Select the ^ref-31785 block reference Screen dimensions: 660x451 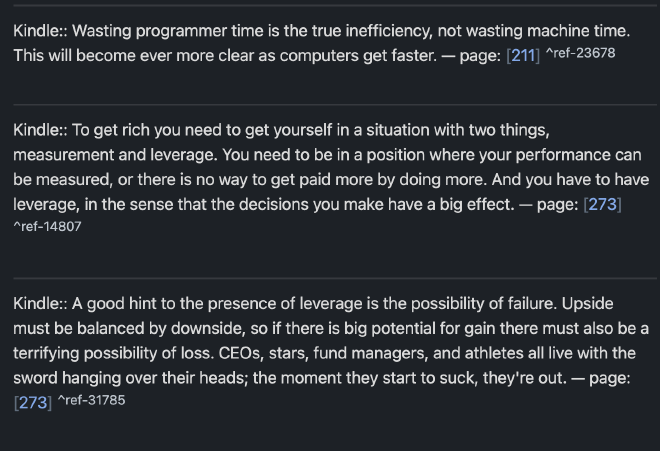(x=90, y=402)
